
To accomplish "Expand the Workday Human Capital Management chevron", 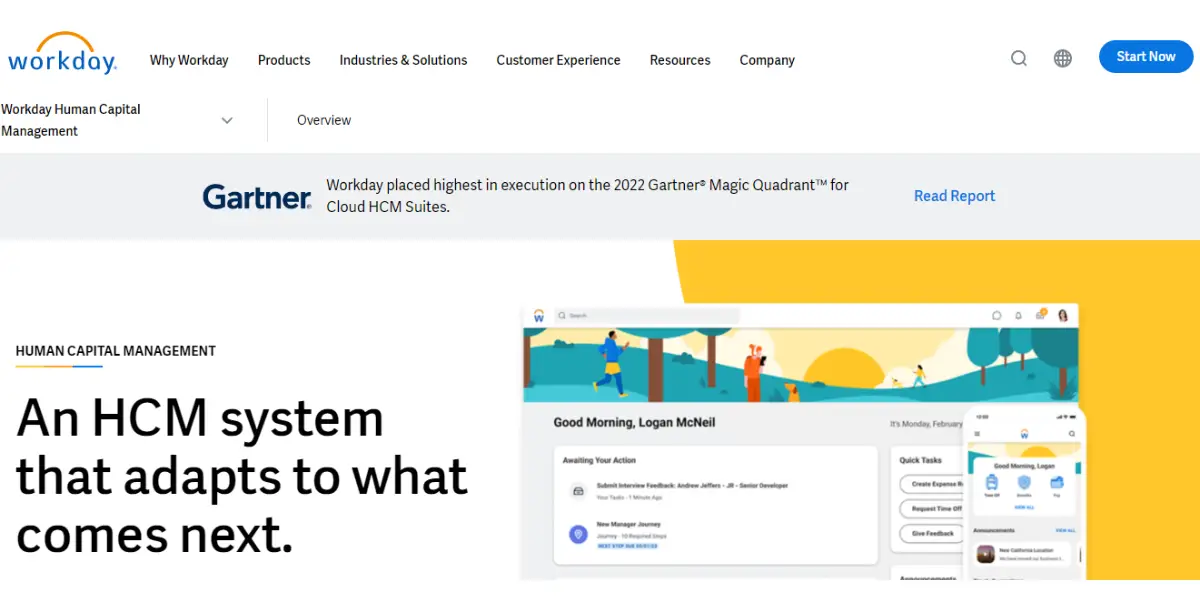I will click(227, 120).
